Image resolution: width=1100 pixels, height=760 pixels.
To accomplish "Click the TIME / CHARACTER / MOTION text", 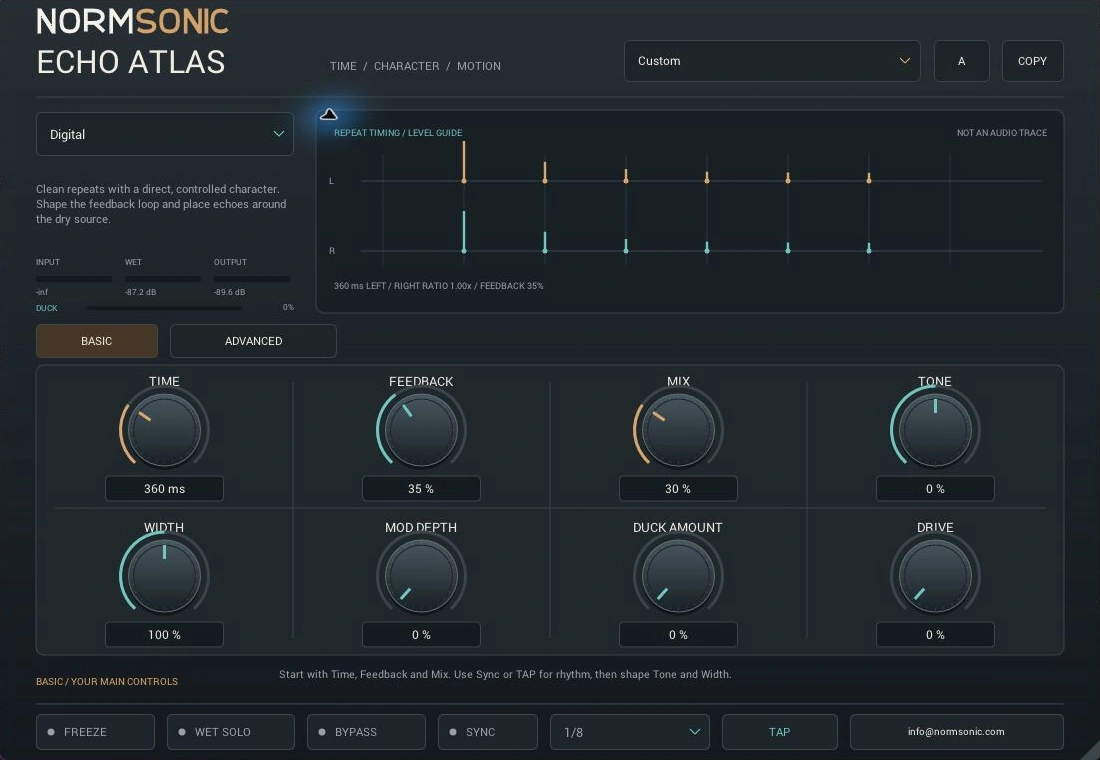I will (415, 66).
